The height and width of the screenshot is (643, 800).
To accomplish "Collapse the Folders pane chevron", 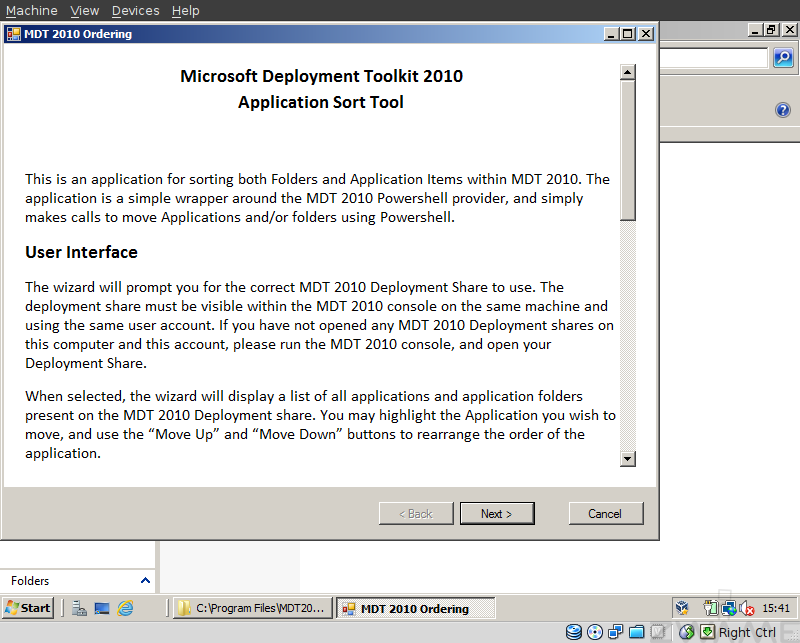I will click(145, 580).
